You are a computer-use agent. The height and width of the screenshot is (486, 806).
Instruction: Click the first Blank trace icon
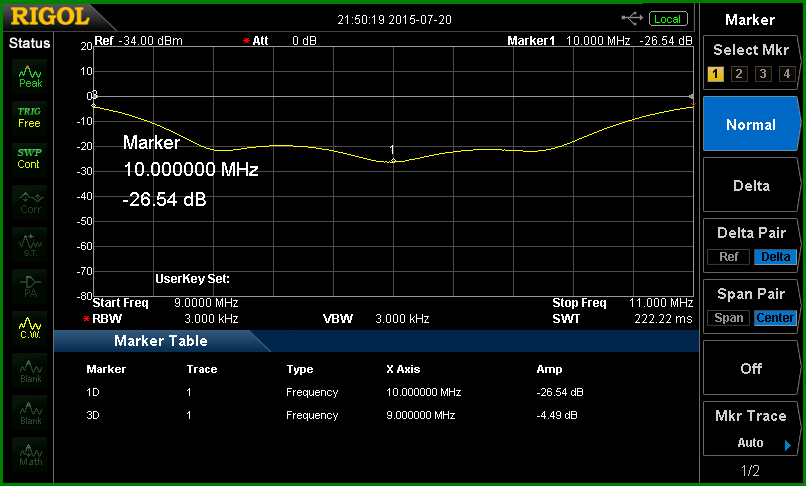pyautogui.click(x=30, y=371)
